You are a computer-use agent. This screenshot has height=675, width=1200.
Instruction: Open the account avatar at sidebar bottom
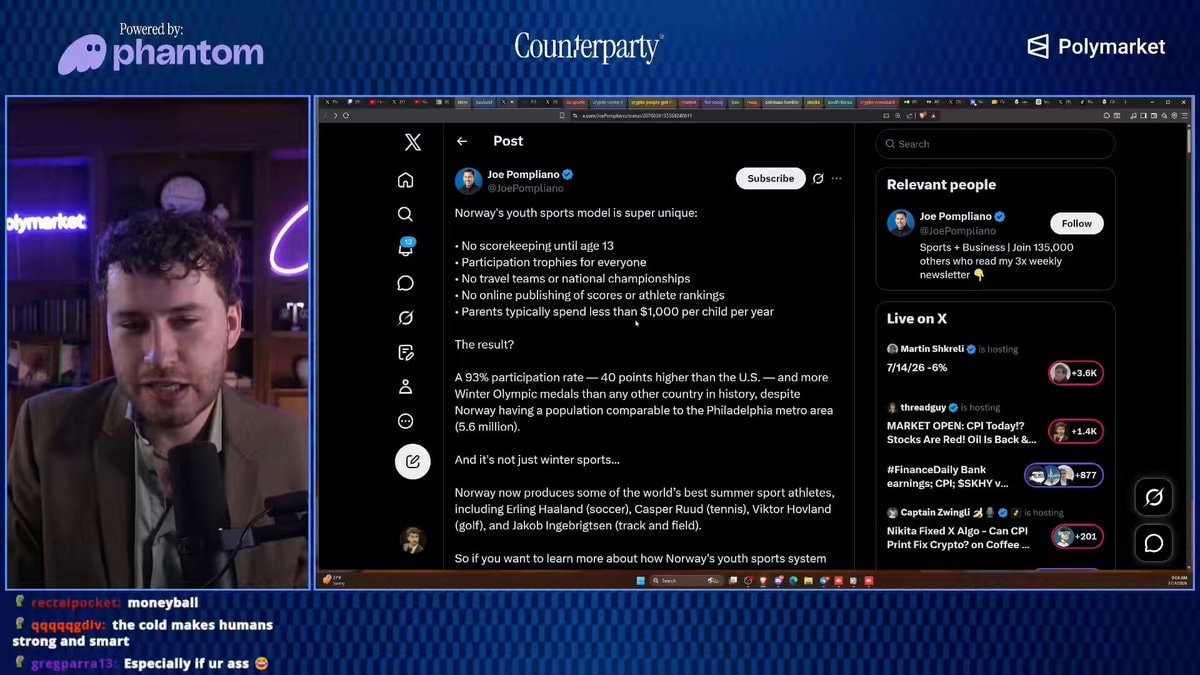412,540
